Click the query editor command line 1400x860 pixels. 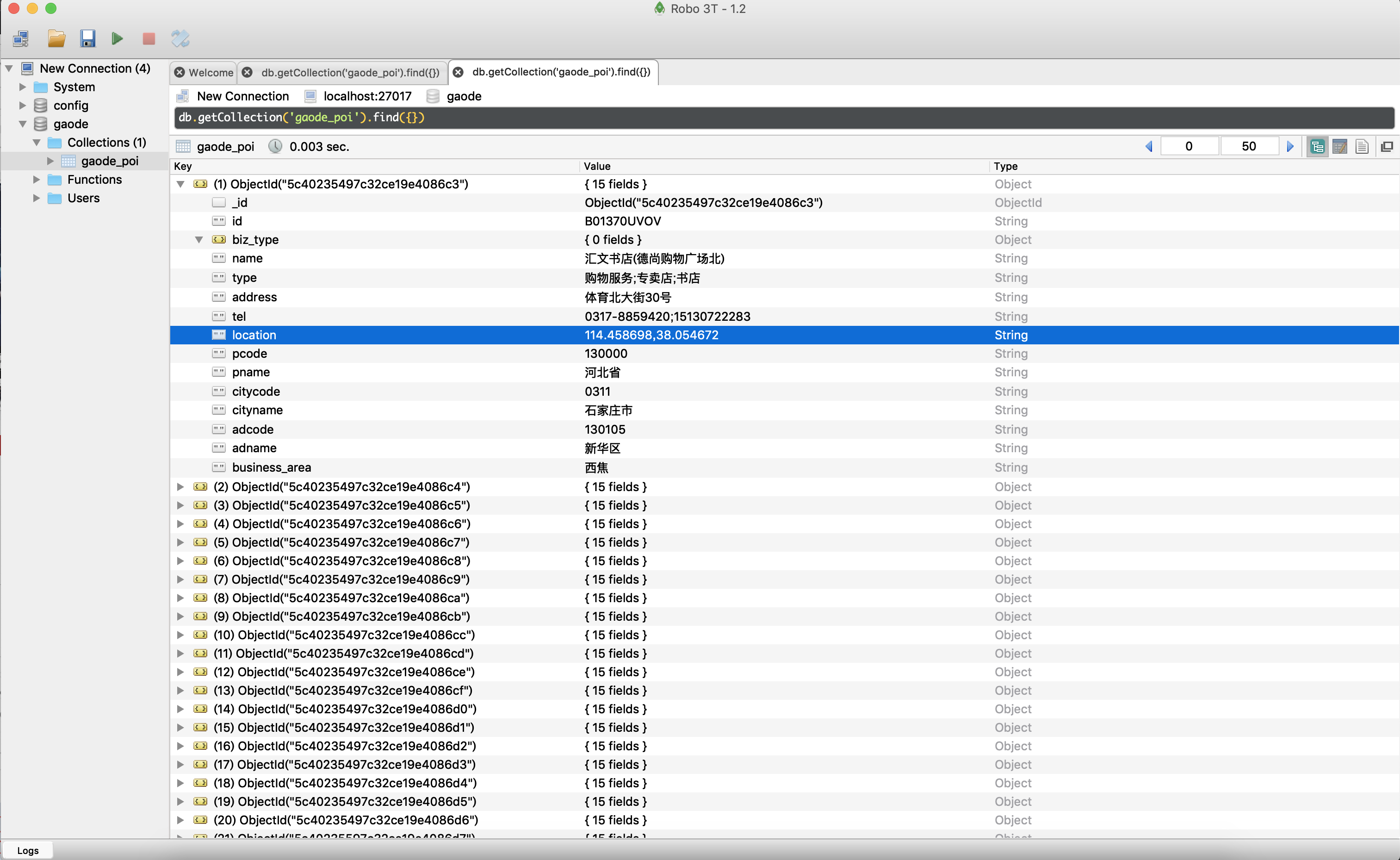[783, 118]
